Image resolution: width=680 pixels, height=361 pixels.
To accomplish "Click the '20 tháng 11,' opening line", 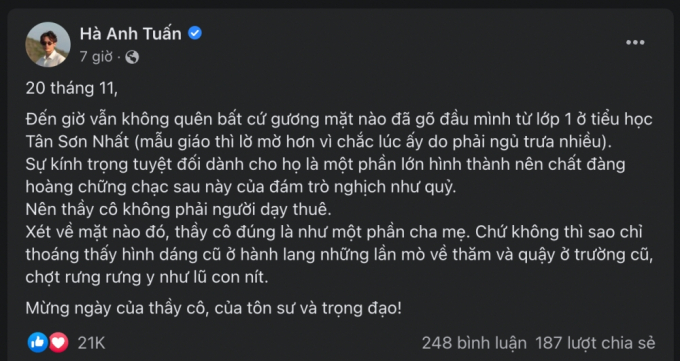I will tap(72, 89).
